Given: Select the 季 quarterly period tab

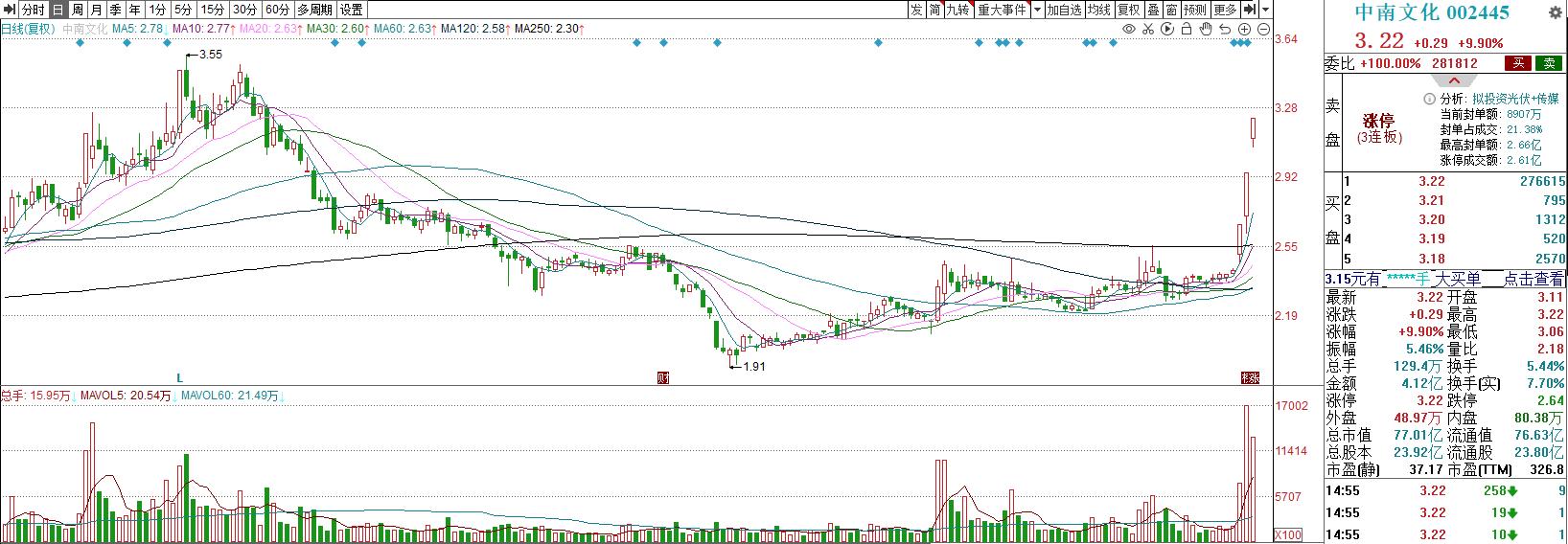Looking at the screenshot, I should pos(115,10).
